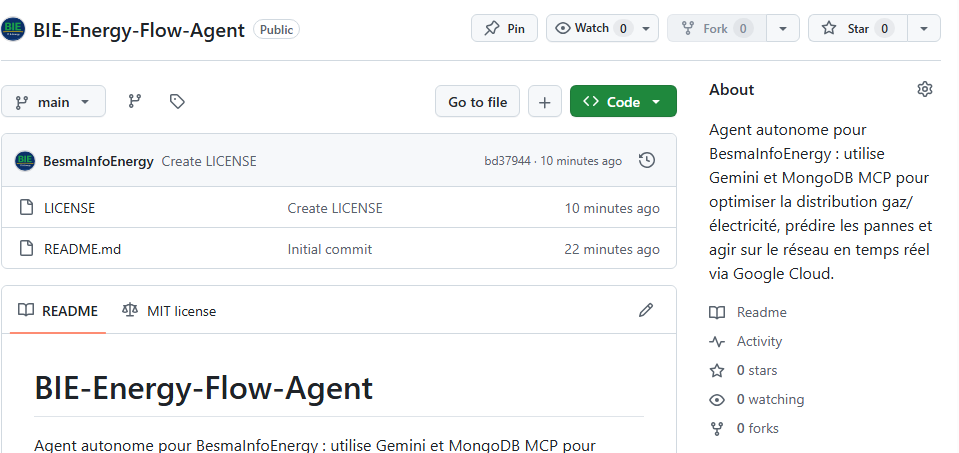View commit history clock icon
Screen dimensions: 959x453
(646, 161)
